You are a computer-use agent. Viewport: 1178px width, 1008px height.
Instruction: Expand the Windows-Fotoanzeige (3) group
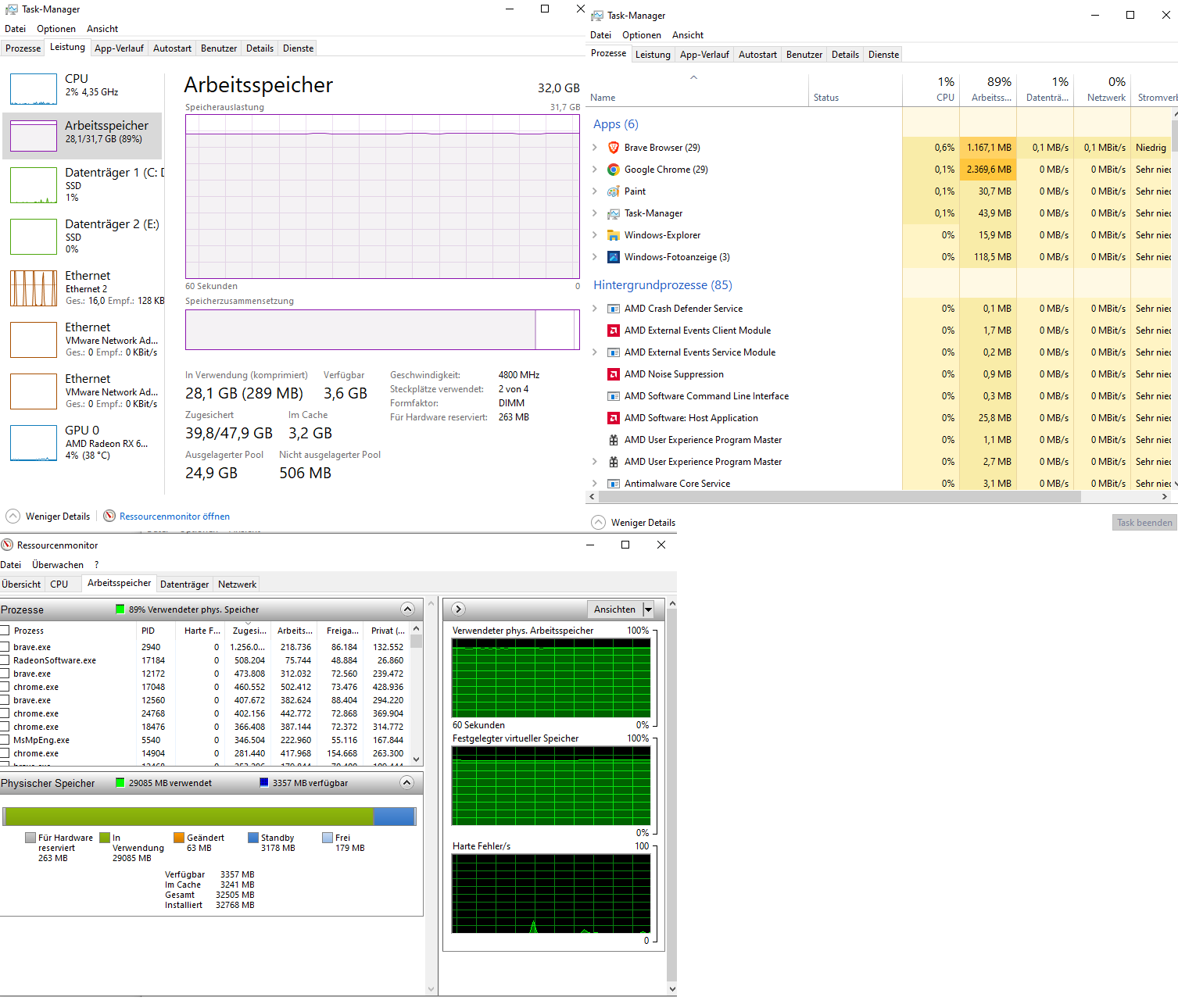(595, 257)
